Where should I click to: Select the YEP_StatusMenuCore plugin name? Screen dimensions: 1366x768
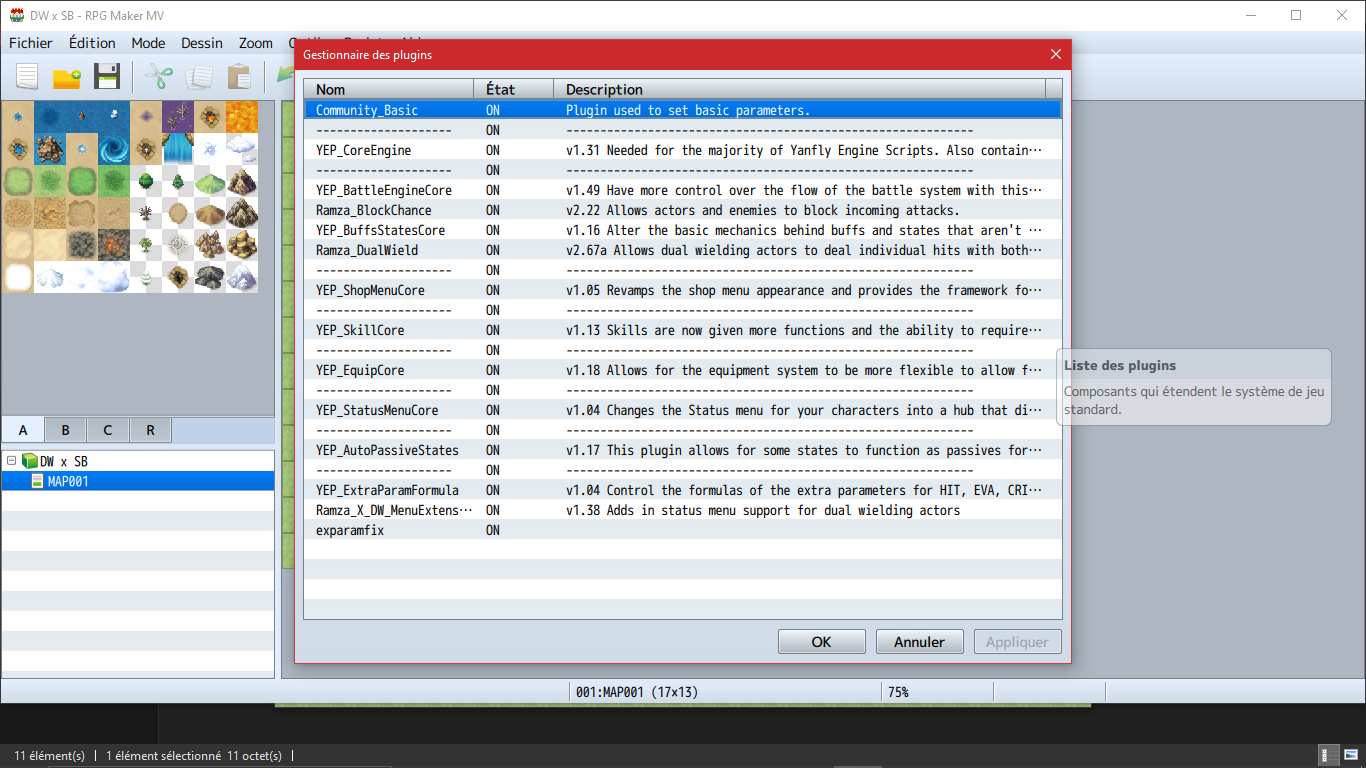377,410
